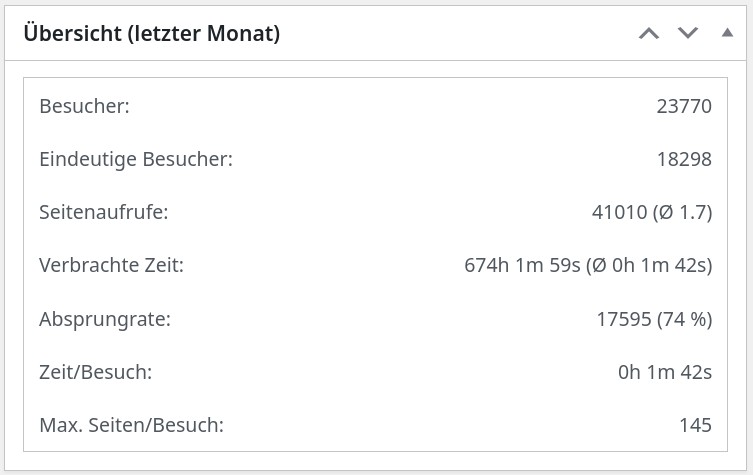Screen dimensions: 753x475
Task: Select the total time 674h 1m 59s
Action: (522, 265)
